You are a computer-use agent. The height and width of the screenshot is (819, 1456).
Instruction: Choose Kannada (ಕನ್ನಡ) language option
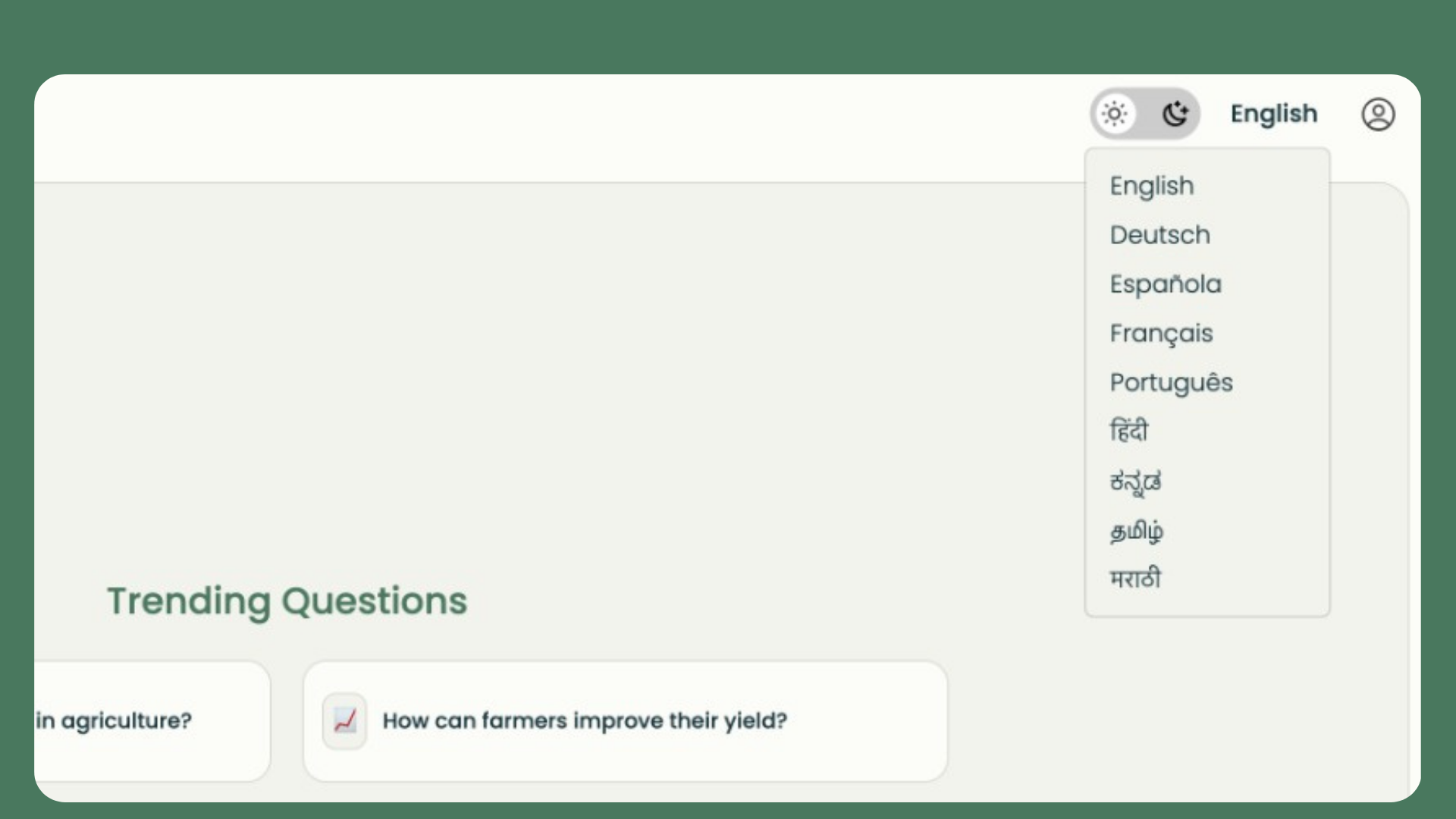[1135, 481]
